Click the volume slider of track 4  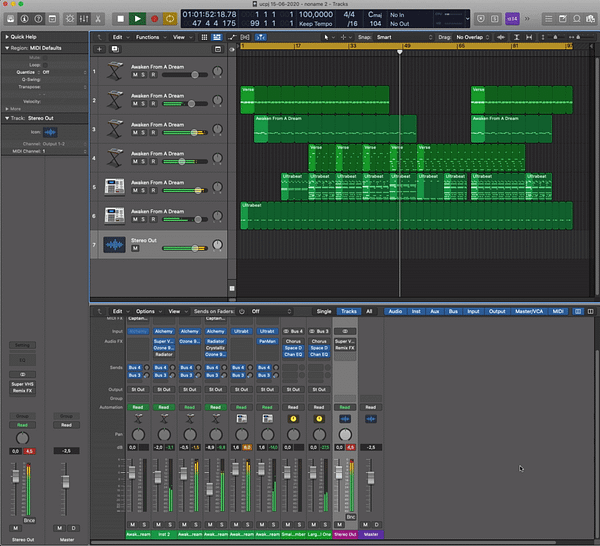pos(180,162)
